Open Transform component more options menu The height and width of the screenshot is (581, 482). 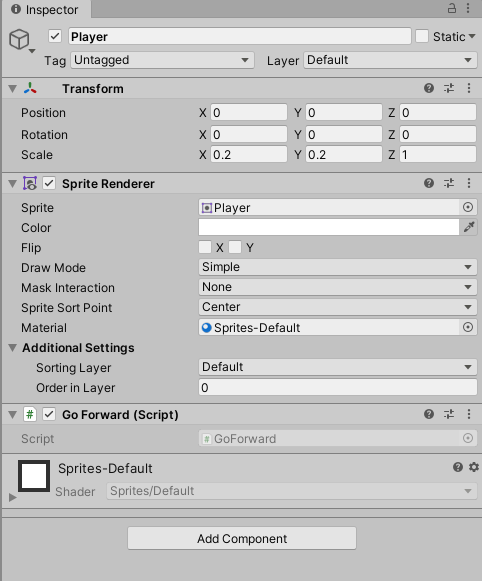pos(469,88)
